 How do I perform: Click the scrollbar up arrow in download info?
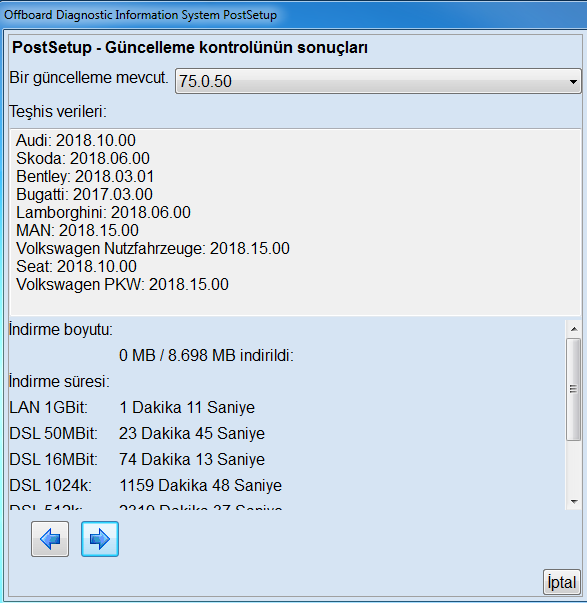coord(574,329)
